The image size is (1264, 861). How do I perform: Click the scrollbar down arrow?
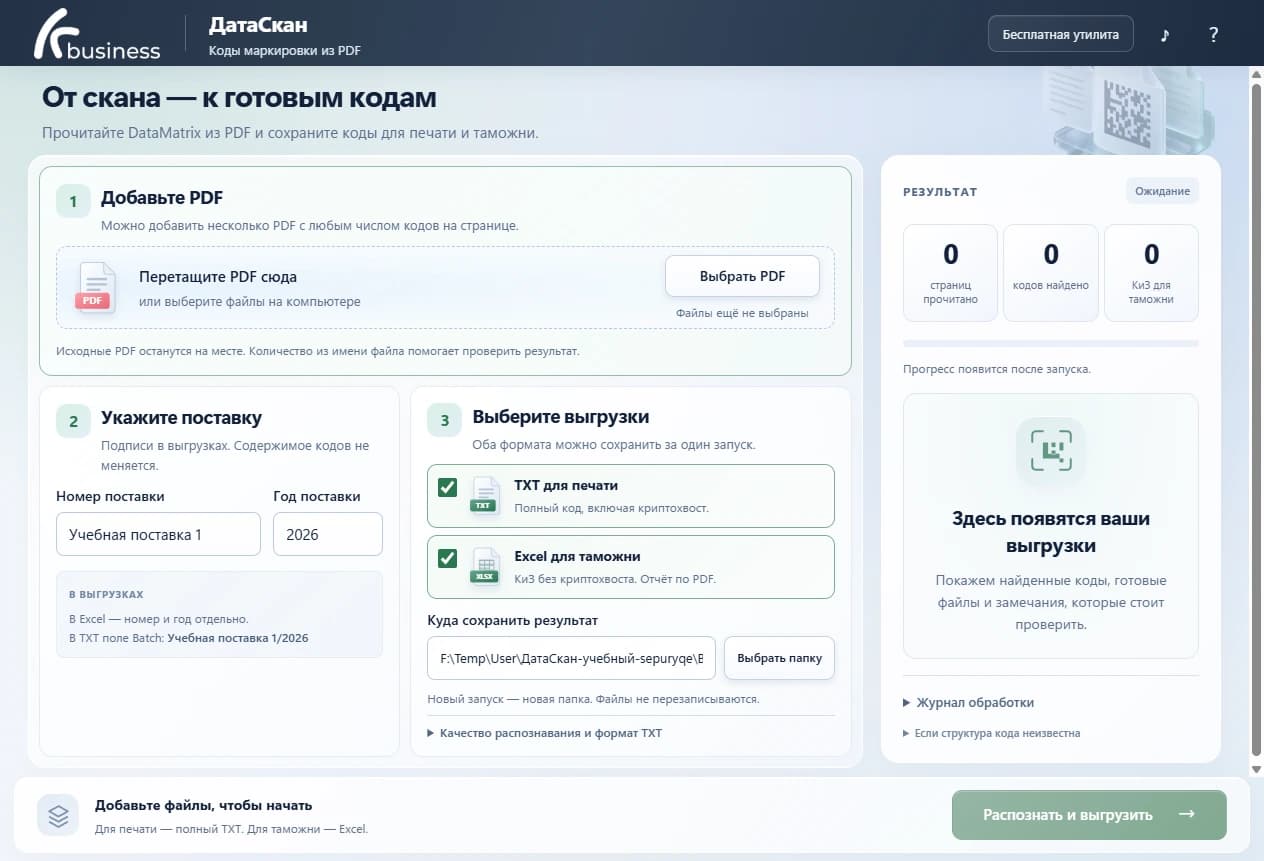point(1256,769)
